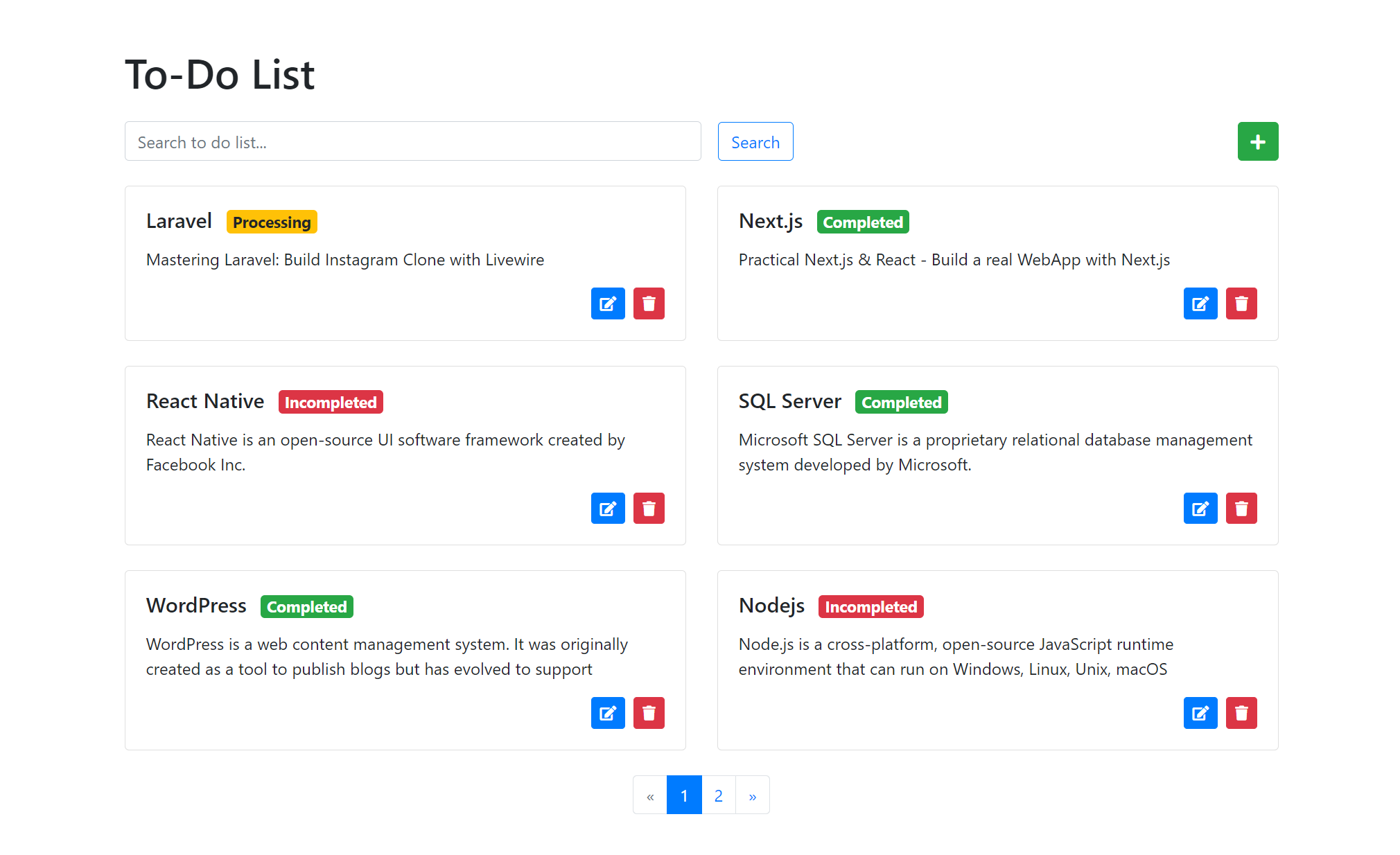
Task: Go to pagination page 2
Action: (x=718, y=795)
